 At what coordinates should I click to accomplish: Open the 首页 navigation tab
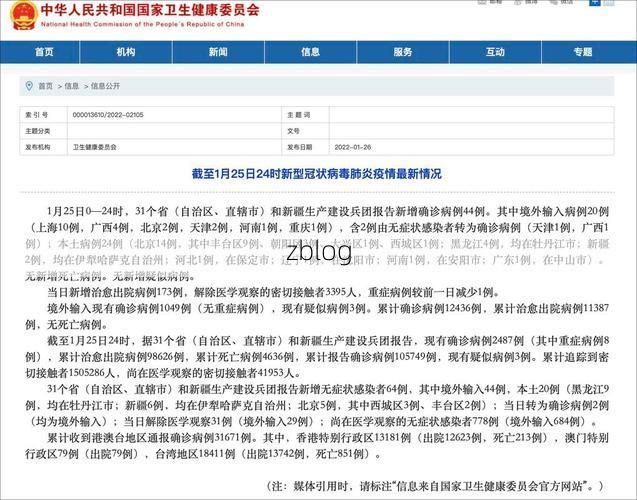(x=45, y=52)
